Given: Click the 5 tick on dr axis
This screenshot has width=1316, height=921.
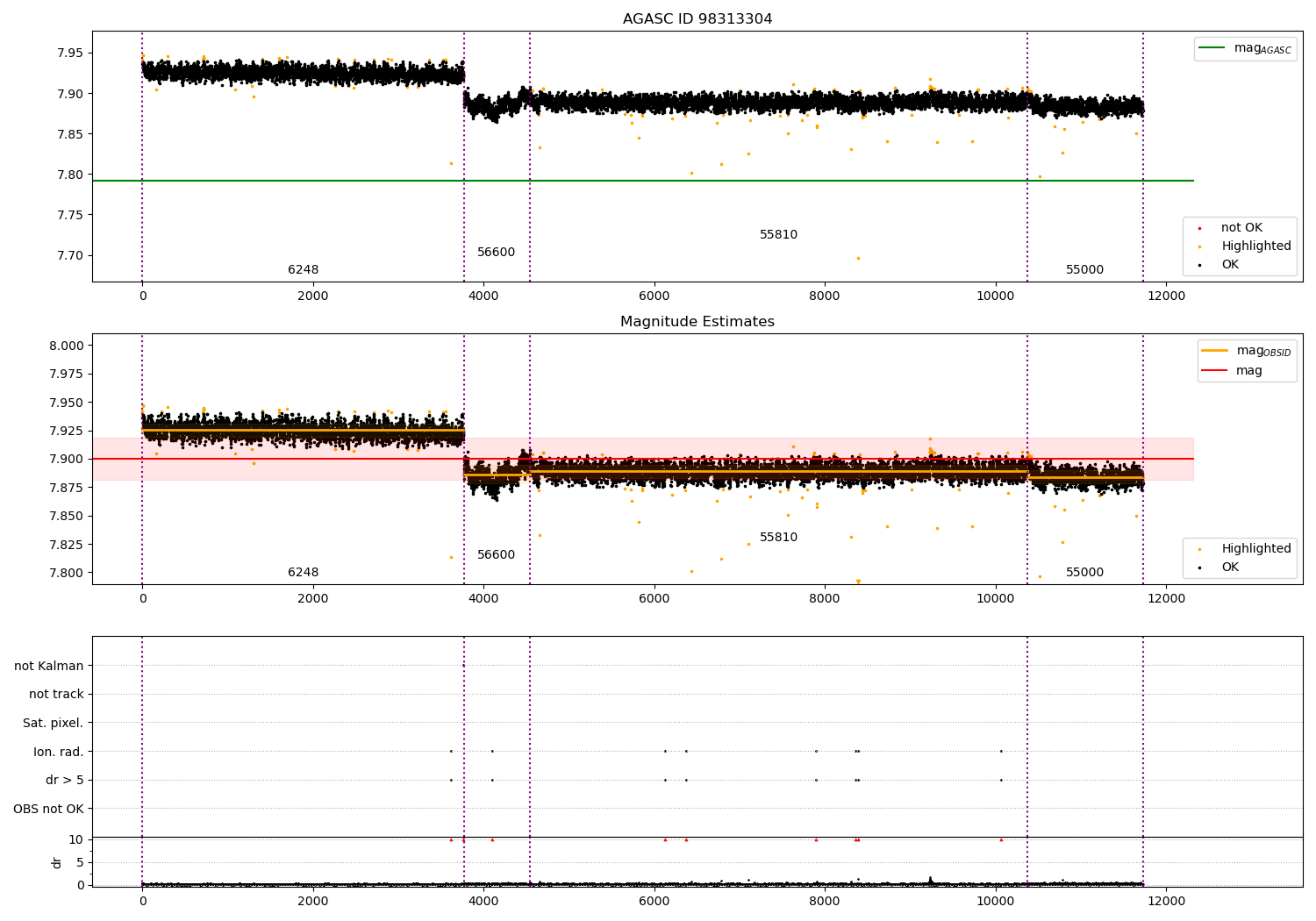Looking at the screenshot, I should coord(80,862).
